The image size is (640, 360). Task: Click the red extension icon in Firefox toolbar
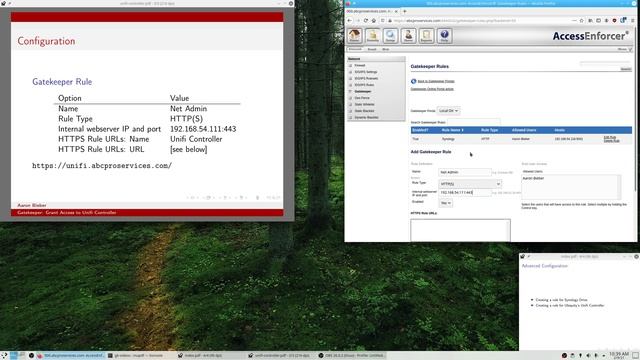[614, 20]
